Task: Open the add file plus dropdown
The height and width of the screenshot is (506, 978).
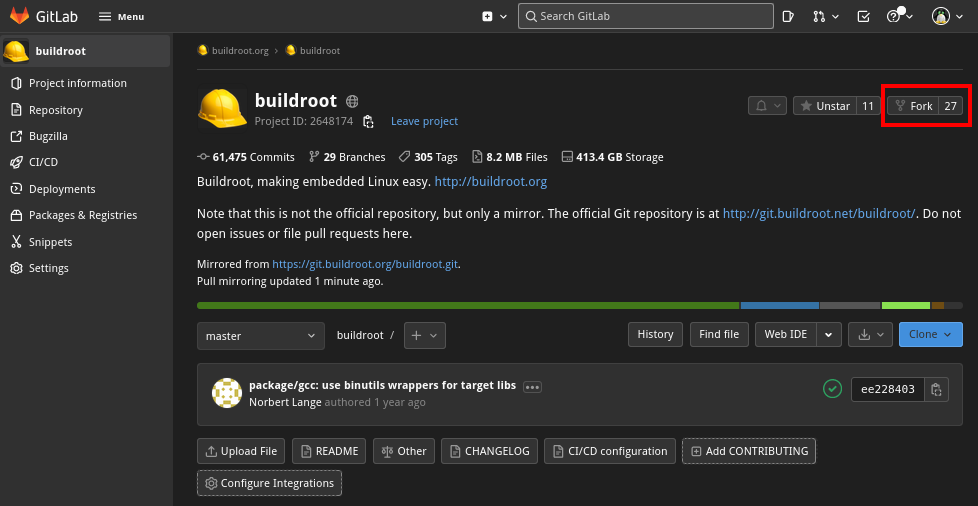Action: 425,336
